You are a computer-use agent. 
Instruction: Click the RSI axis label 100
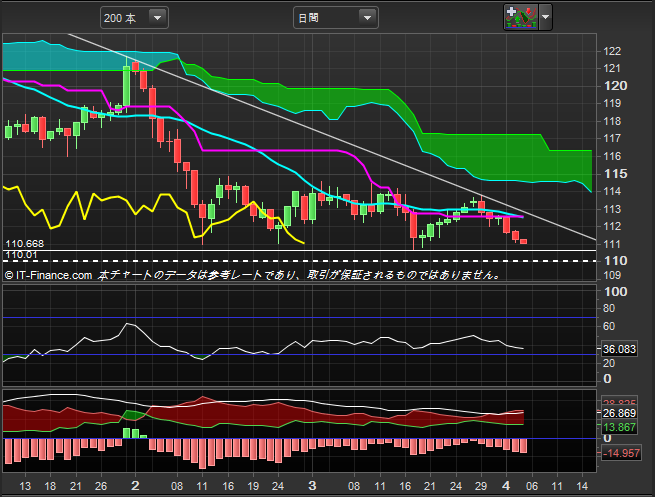coord(615,292)
